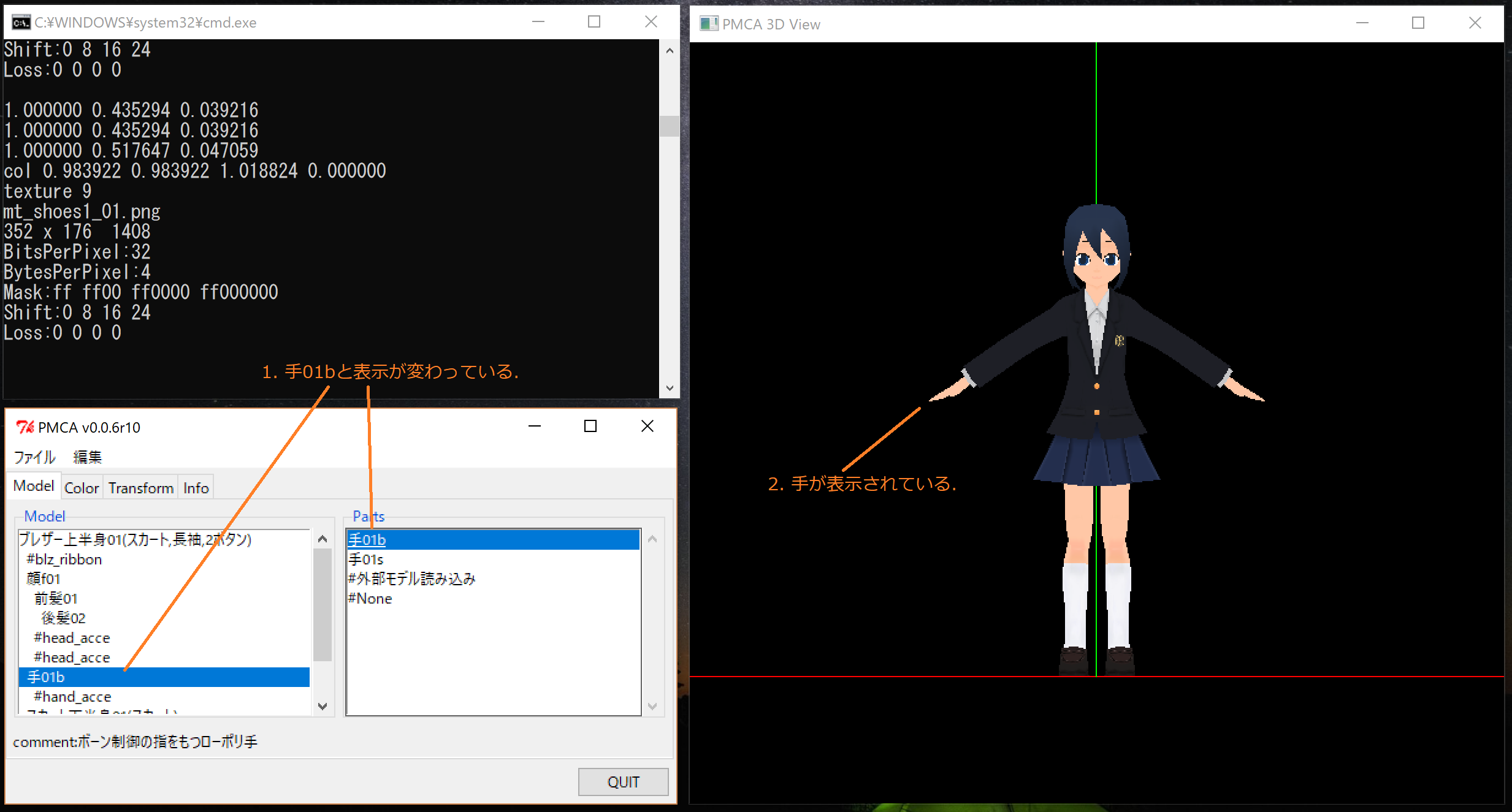Select ブレザー上半身01 in the Model list
Screen dimensions: 1512x812
pyautogui.click(x=164, y=540)
